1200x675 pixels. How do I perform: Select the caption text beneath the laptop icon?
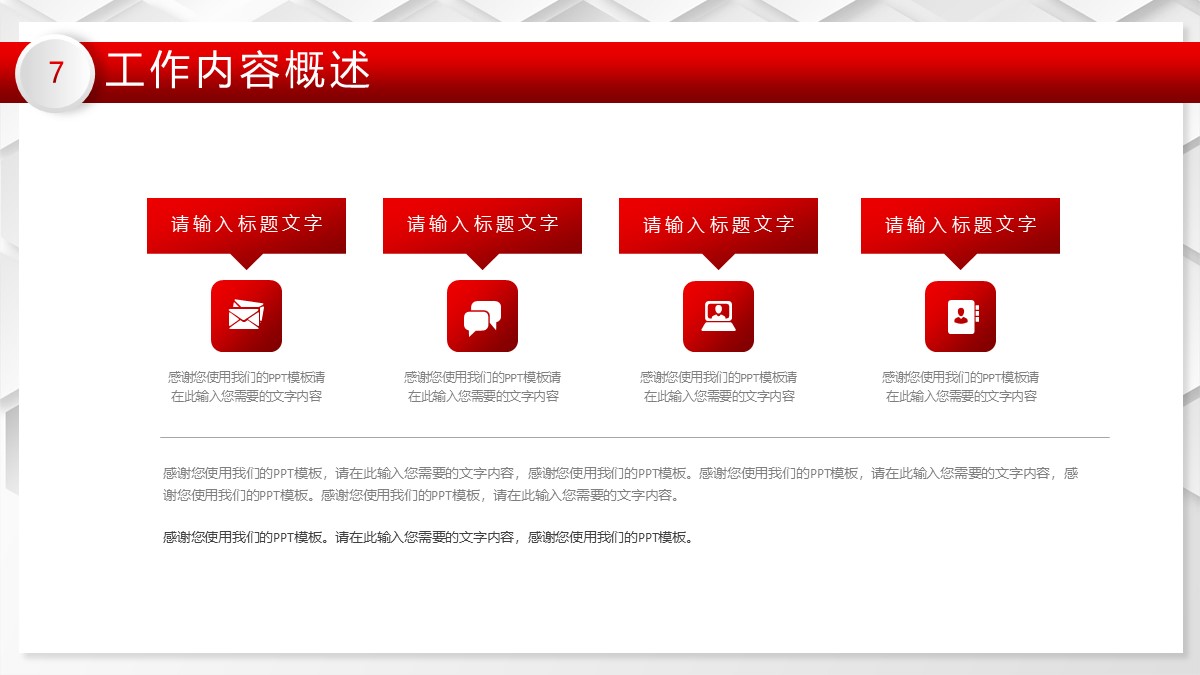[x=718, y=387]
